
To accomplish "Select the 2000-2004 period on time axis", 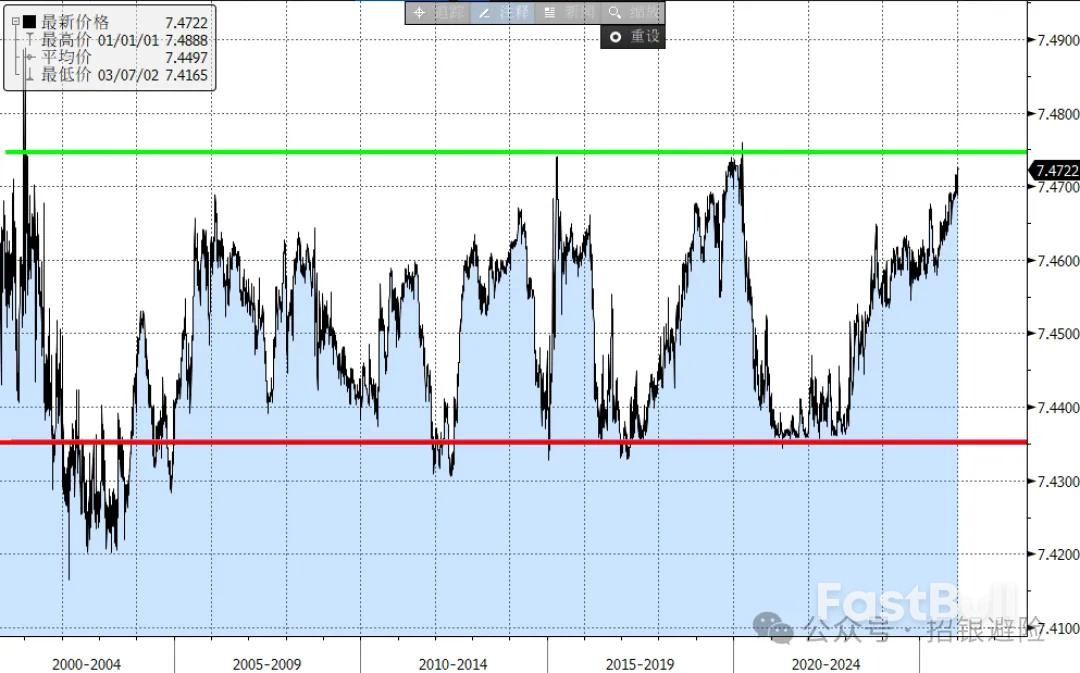I will coord(86,664).
